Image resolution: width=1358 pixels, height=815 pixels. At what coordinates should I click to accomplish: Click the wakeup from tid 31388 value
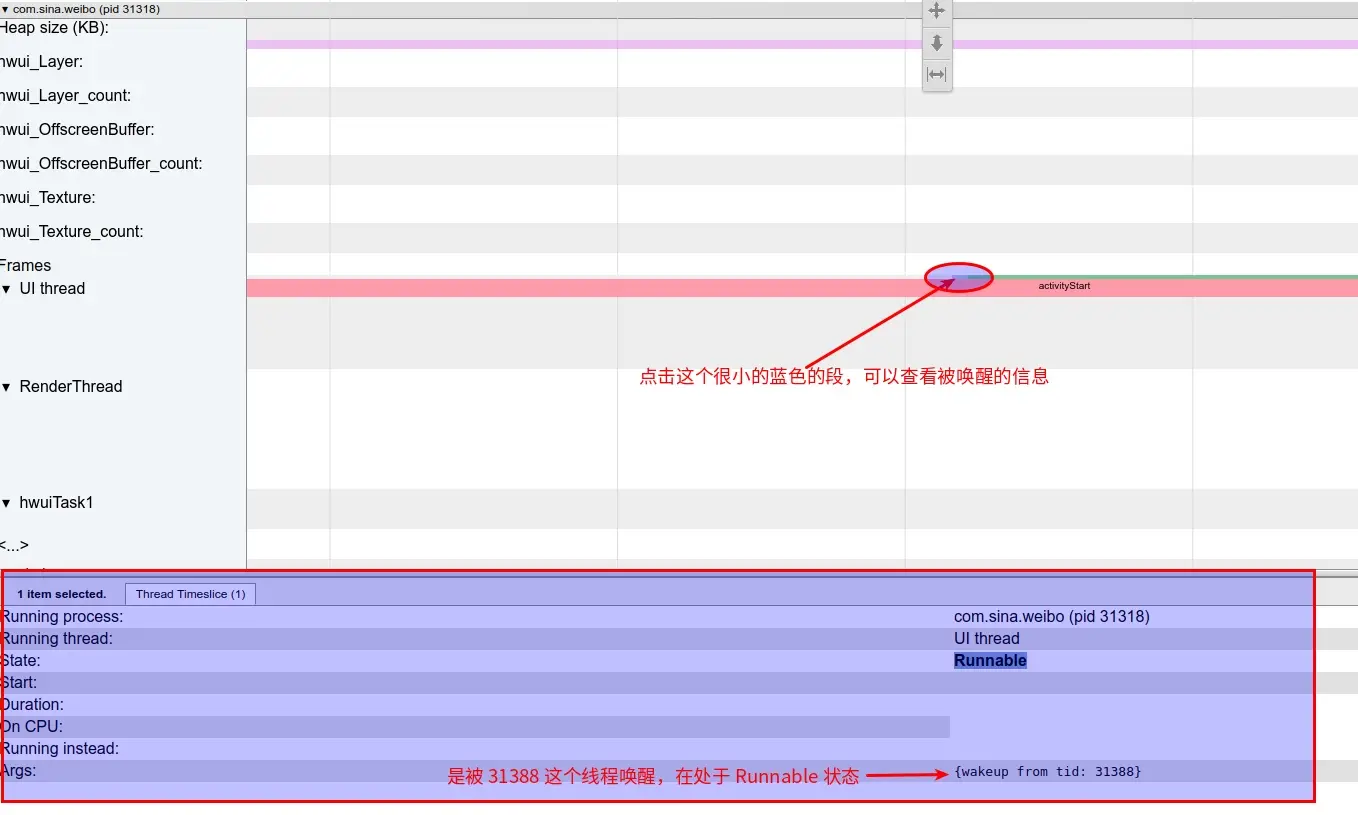(x=1046, y=771)
